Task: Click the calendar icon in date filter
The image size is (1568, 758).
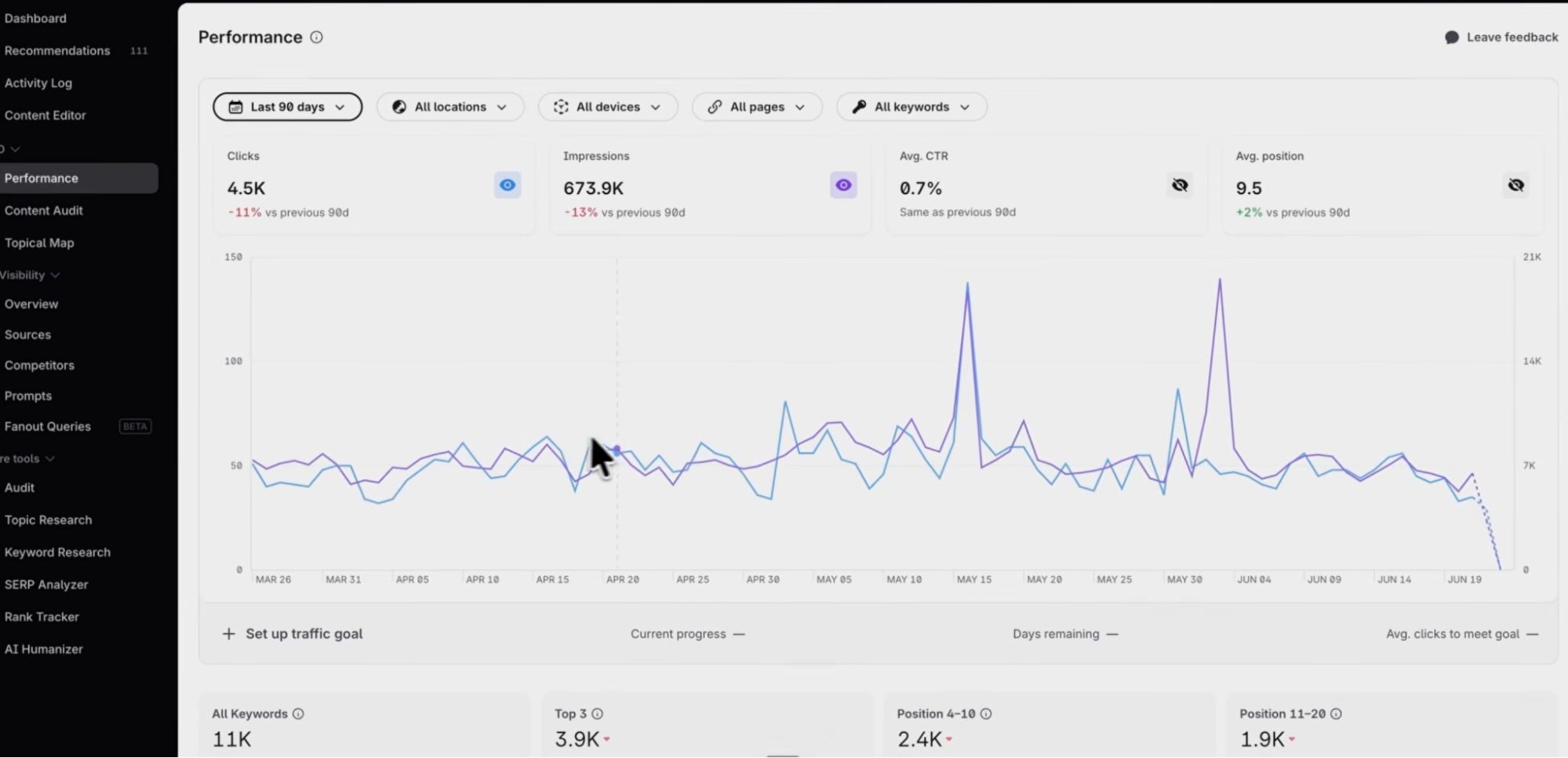Action: [x=235, y=107]
